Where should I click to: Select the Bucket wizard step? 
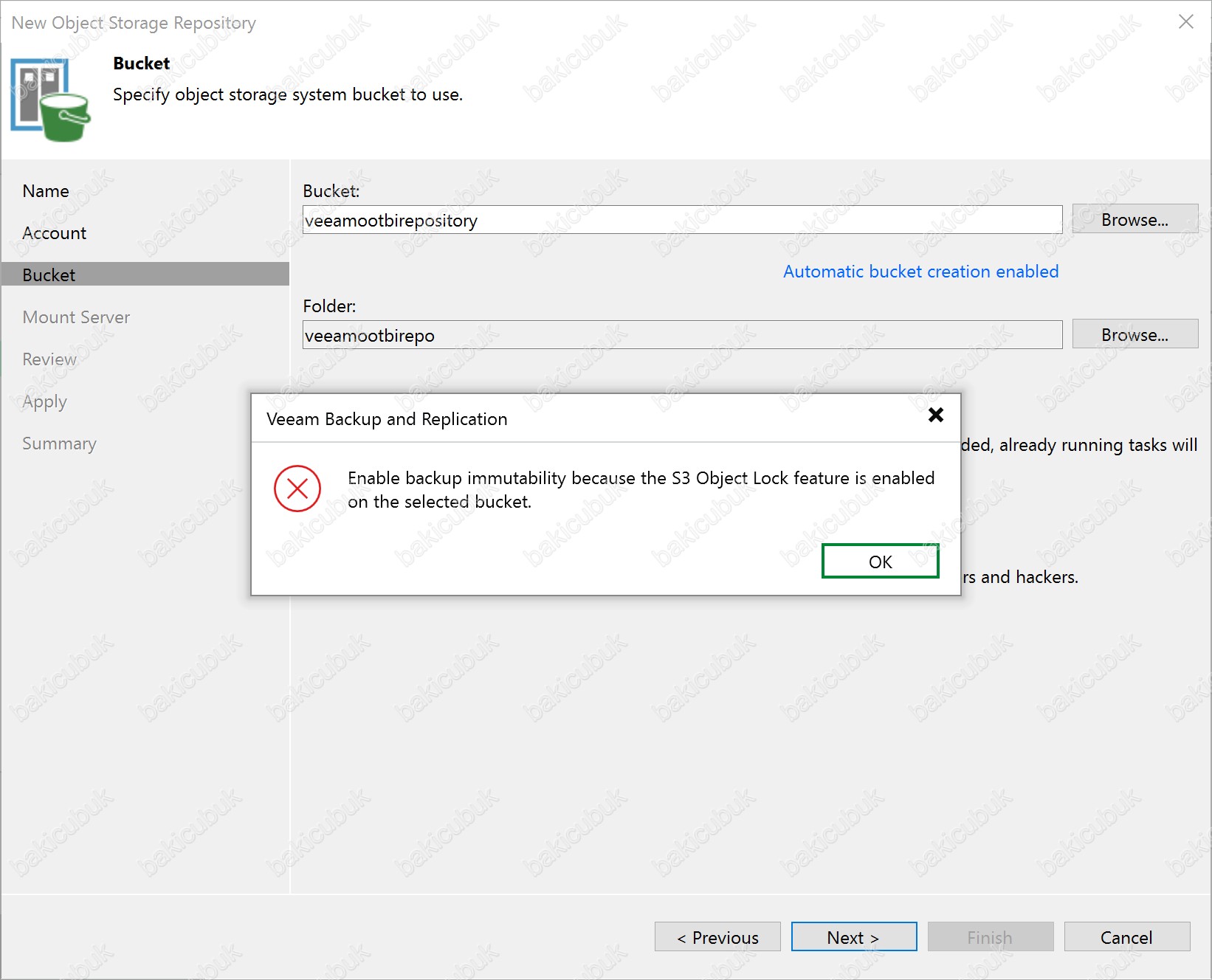[145, 275]
